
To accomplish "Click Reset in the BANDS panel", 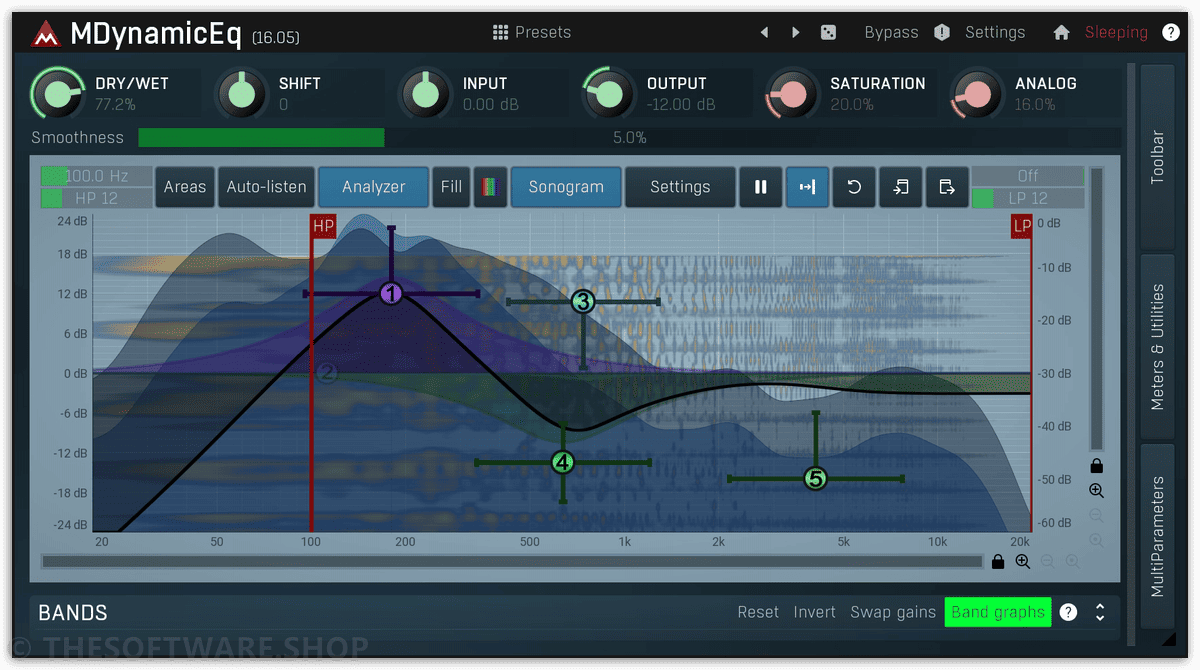I will [x=758, y=612].
